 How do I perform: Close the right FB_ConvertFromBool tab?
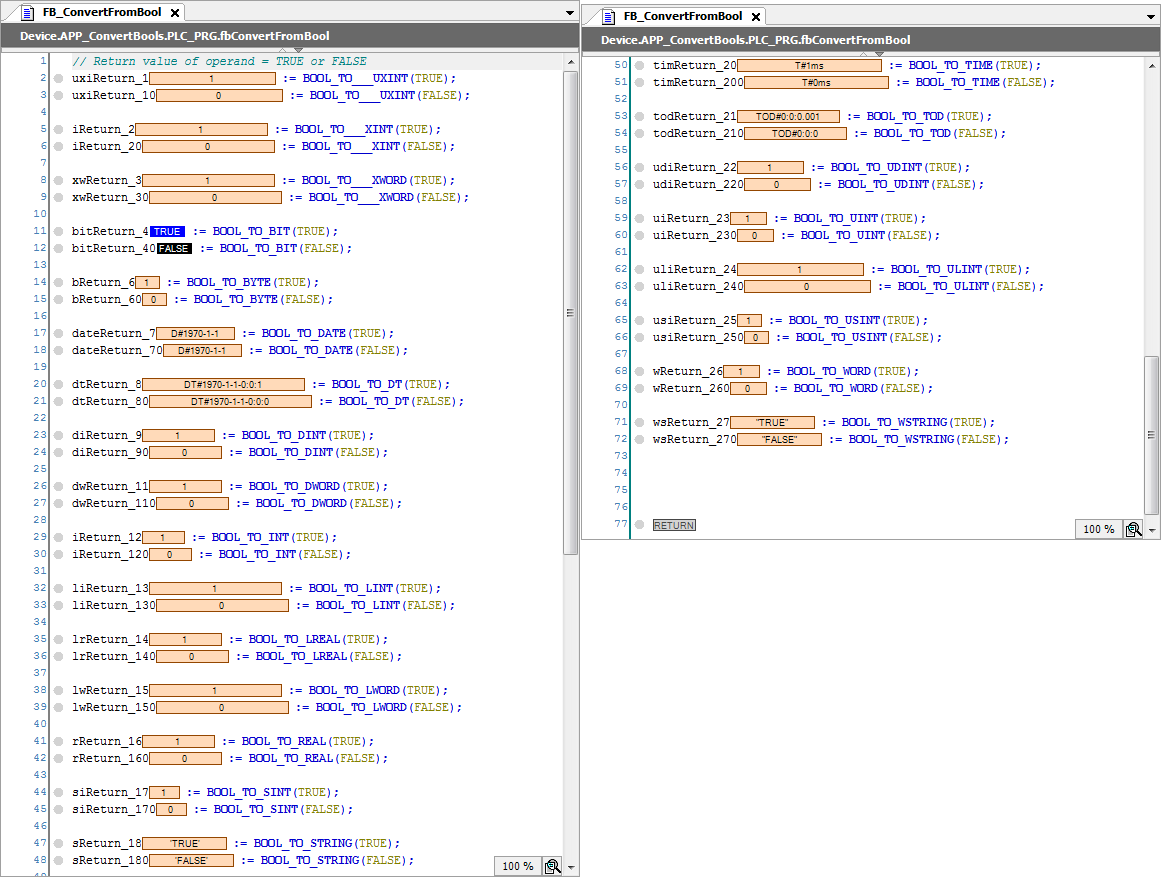click(x=756, y=17)
